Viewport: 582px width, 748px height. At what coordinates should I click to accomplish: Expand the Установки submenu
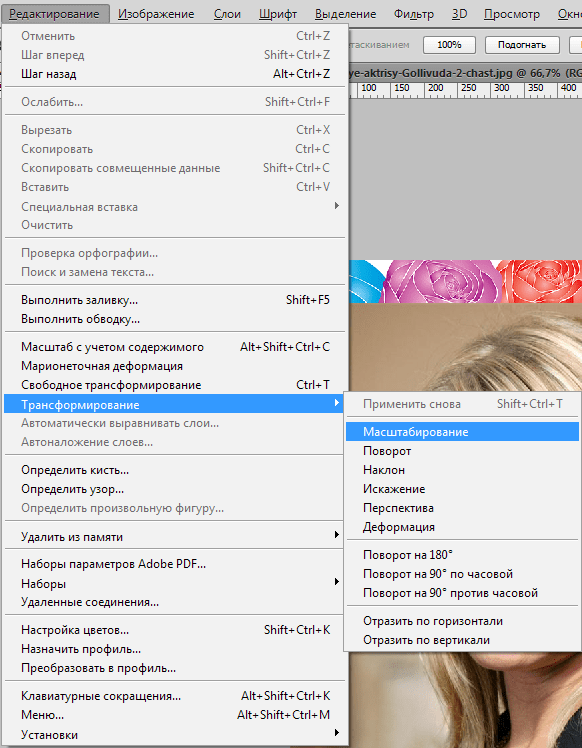tap(175, 735)
